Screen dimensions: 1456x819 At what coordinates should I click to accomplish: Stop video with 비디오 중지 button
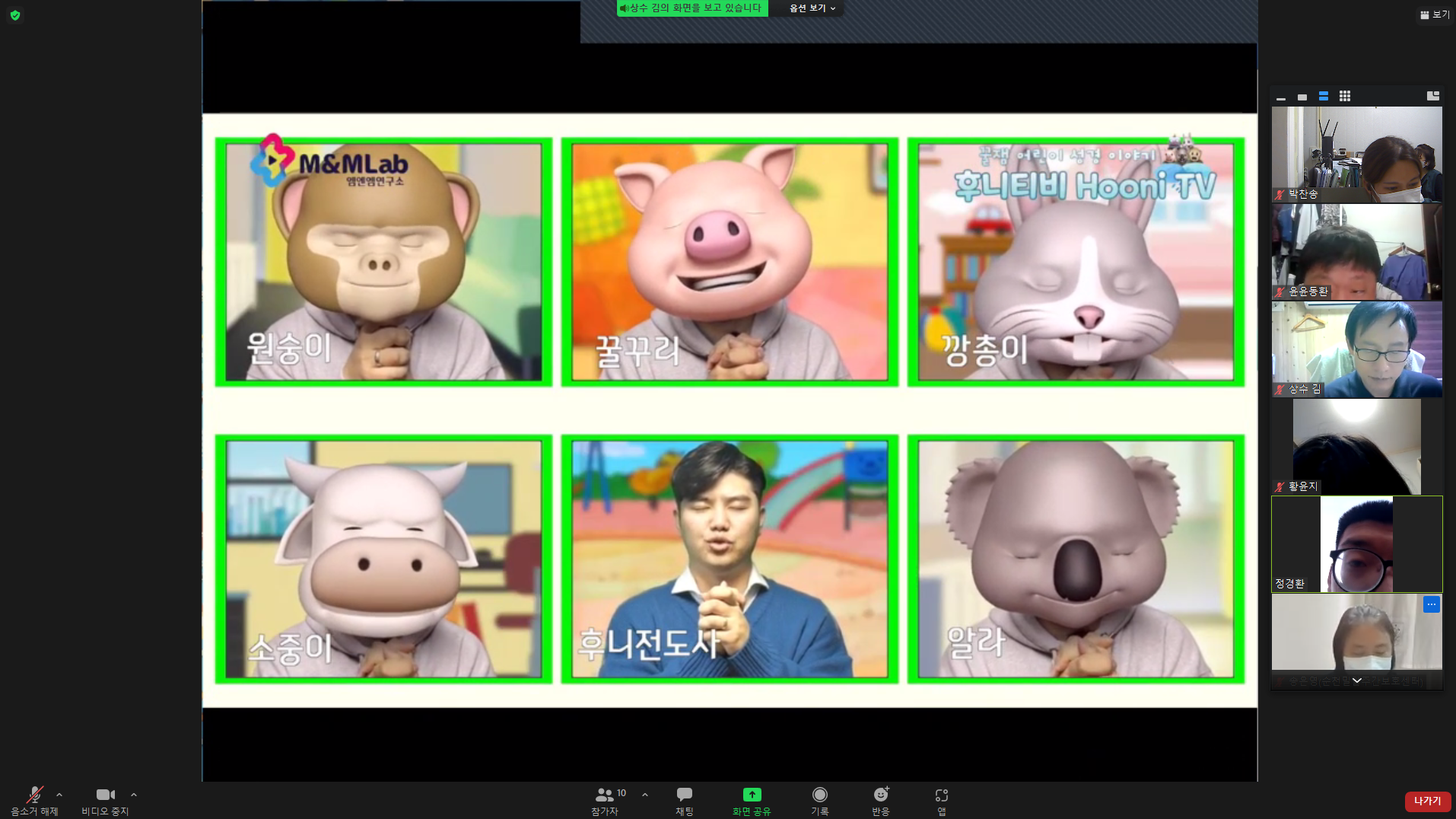(105, 801)
